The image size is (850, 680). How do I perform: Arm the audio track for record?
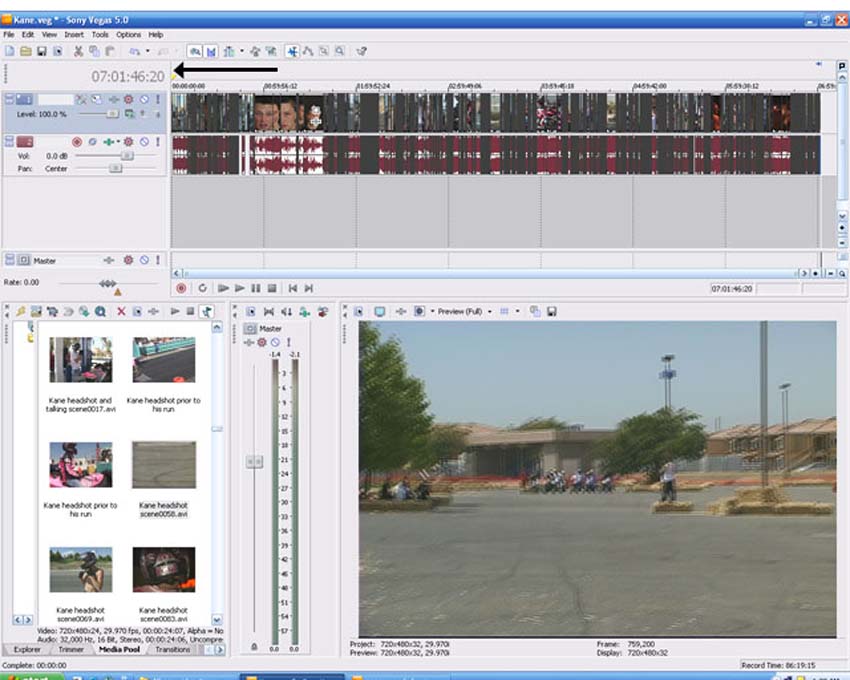[x=77, y=142]
